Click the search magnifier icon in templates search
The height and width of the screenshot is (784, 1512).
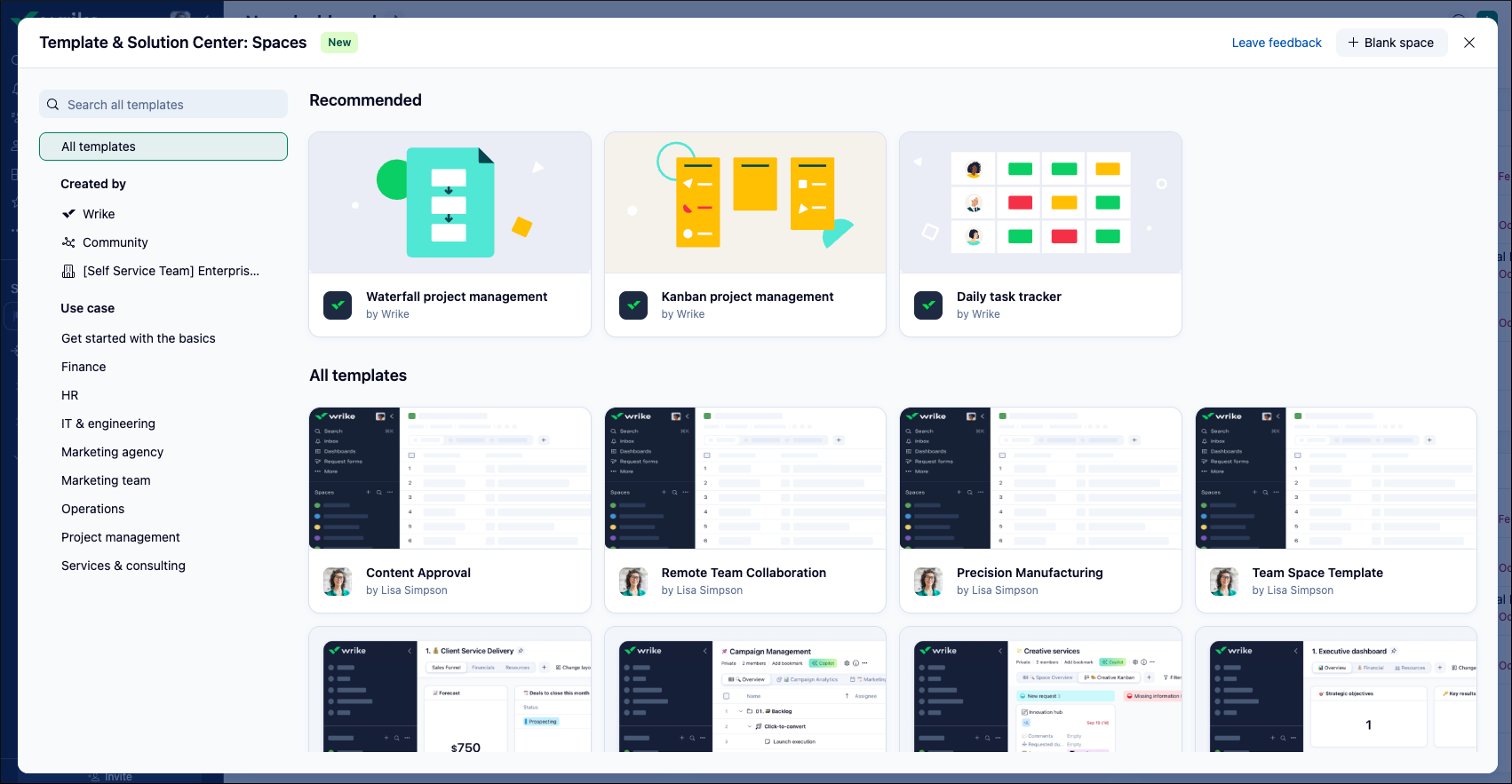(x=53, y=104)
